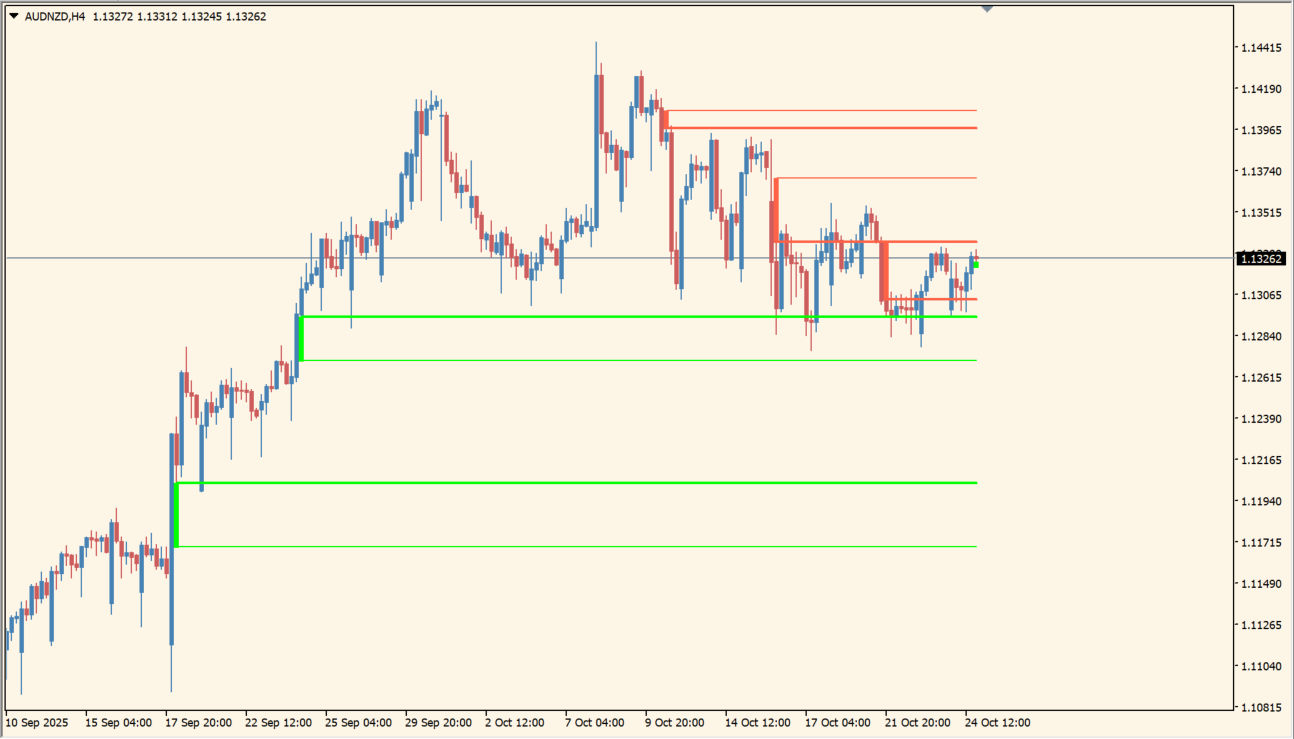Click the gray chart shift triangle marker
Screen dimensions: 1294x739
tap(987, 9)
